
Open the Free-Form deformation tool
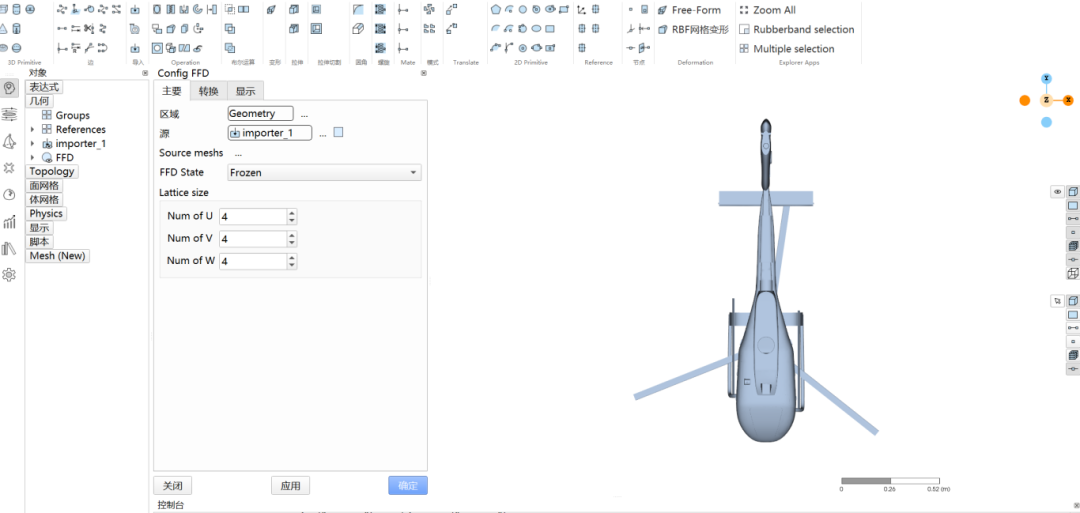click(689, 10)
